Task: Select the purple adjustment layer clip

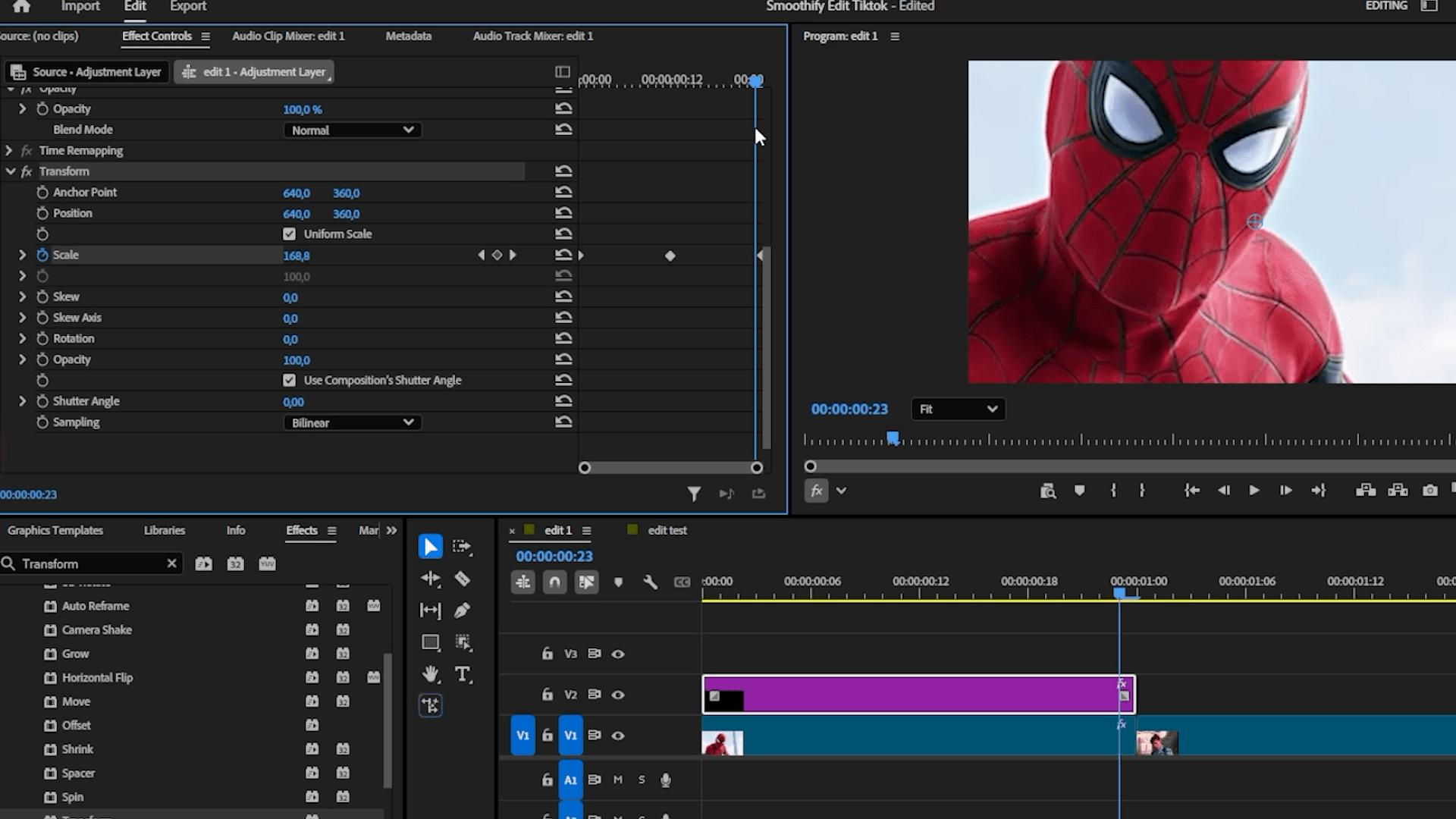Action: point(918,695)
